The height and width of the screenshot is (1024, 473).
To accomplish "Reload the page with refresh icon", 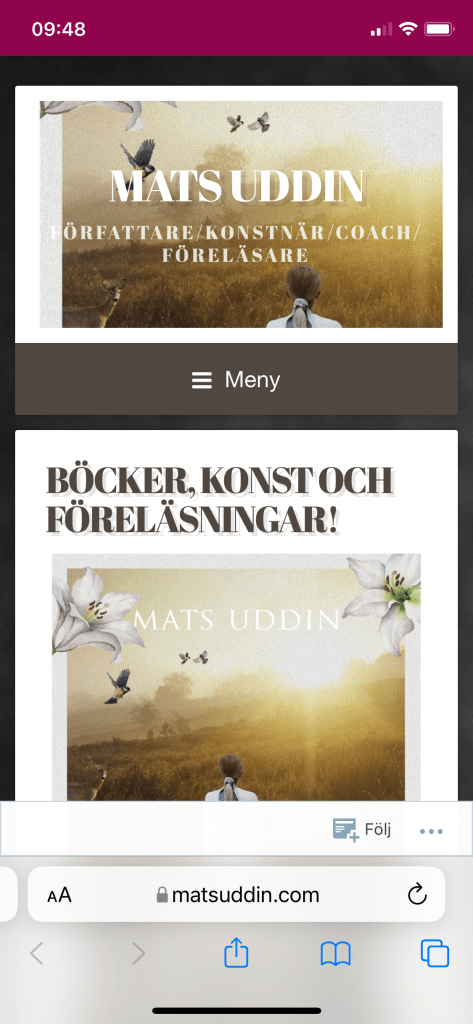I will coord(417,894).
